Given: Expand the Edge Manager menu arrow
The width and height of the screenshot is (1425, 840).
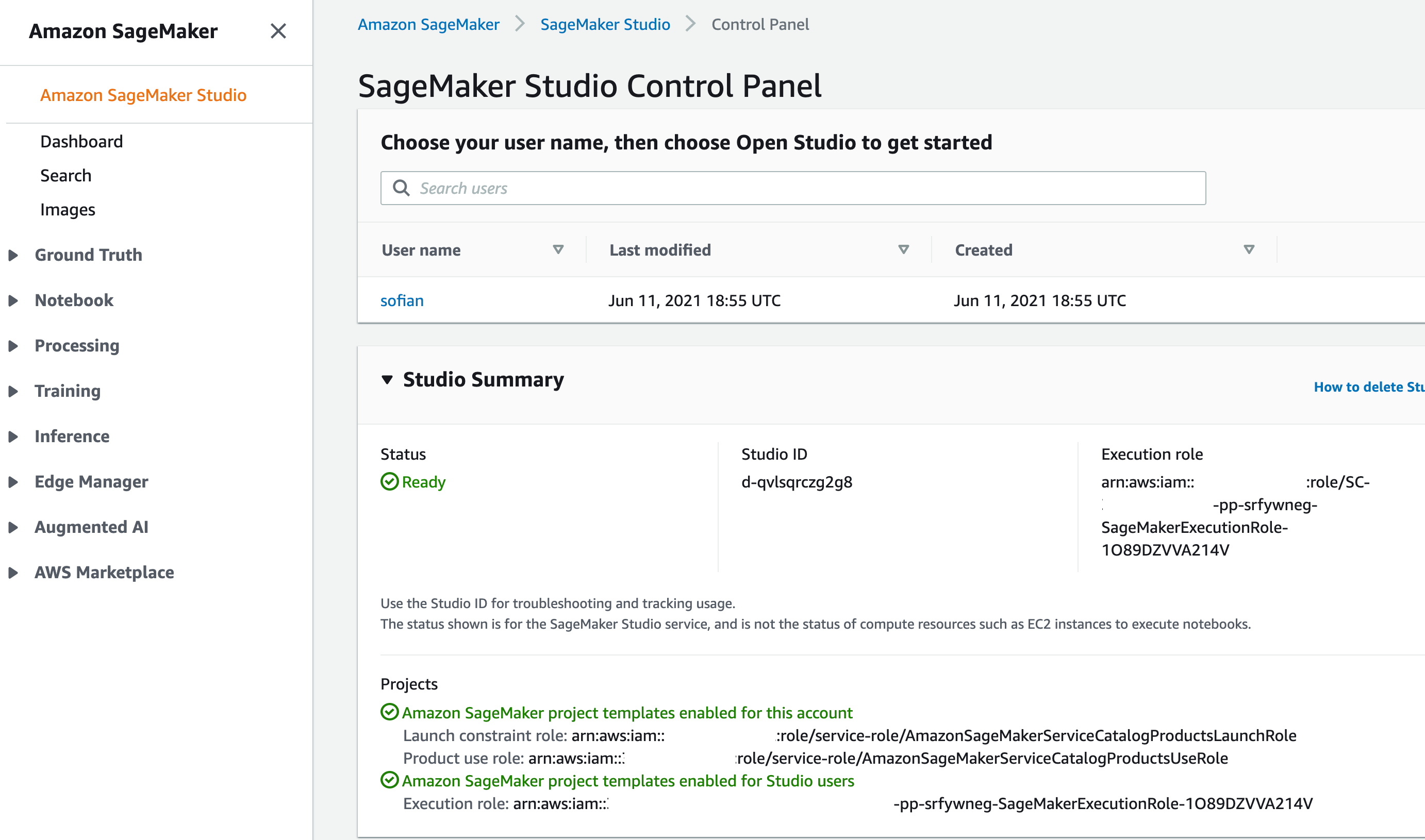Looking at the screenshot, I should [13, 482].
